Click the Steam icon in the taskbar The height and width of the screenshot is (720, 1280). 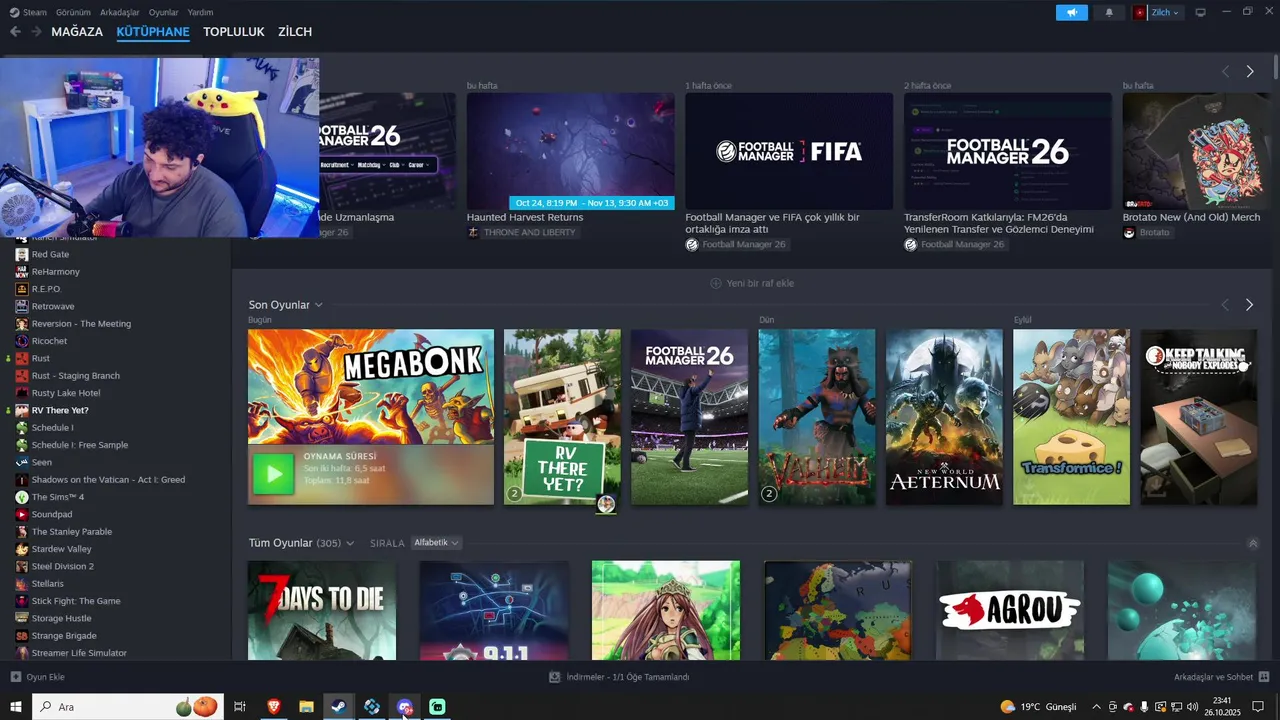[x=338, y=707]
